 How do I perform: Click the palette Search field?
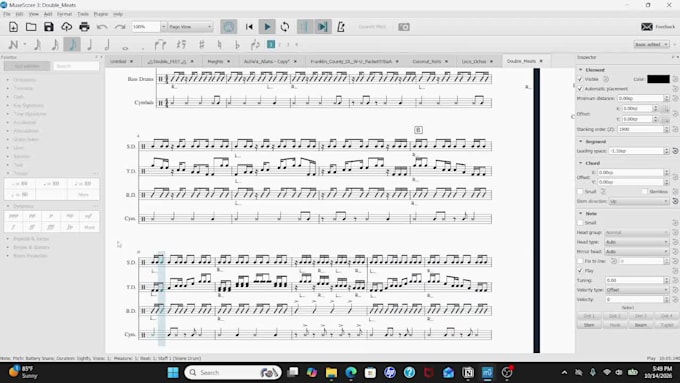pos(76,66)
